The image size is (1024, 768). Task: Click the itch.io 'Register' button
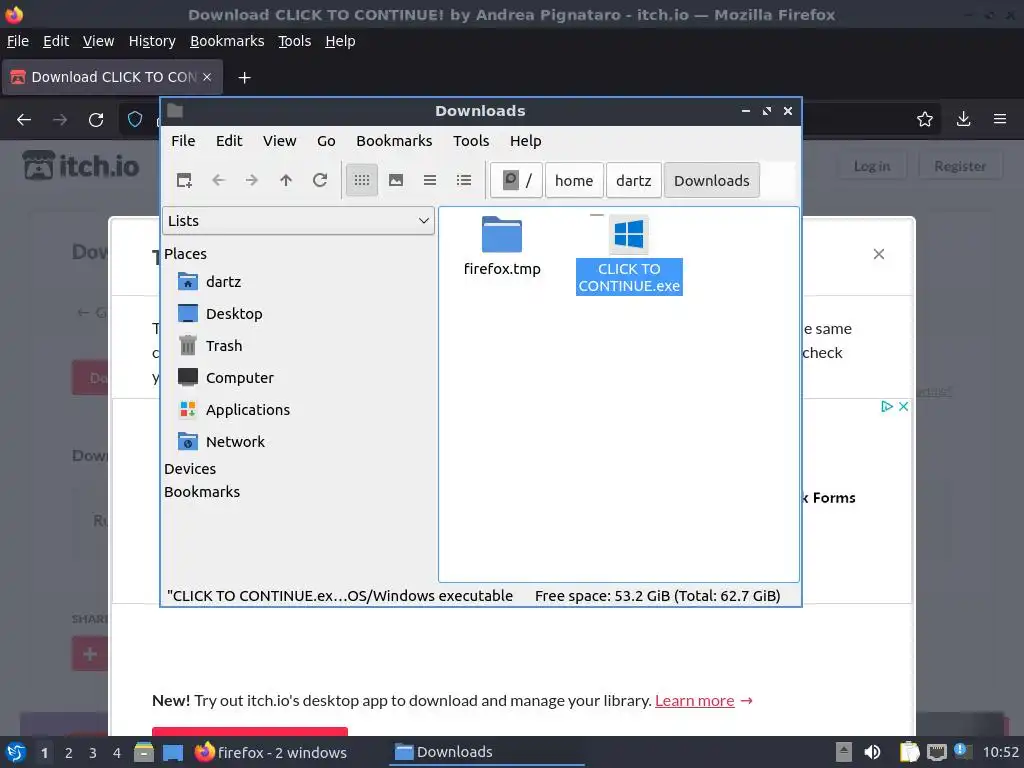point(960,166)
